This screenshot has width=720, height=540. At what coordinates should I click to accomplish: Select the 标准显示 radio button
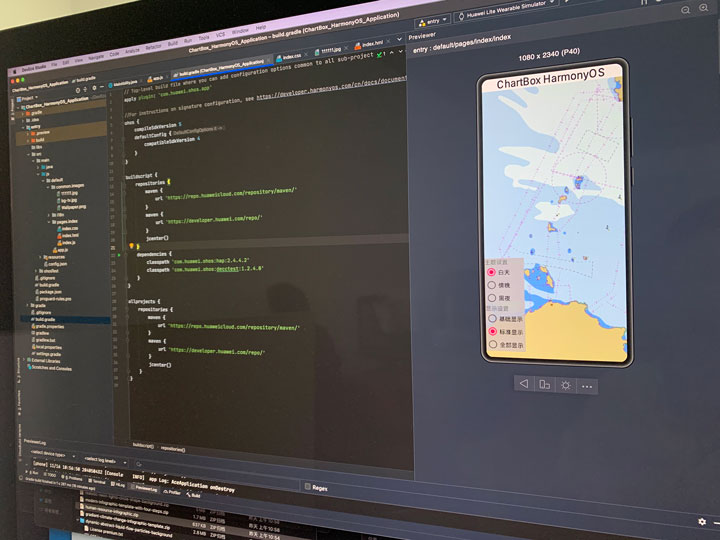pos(493,331)
